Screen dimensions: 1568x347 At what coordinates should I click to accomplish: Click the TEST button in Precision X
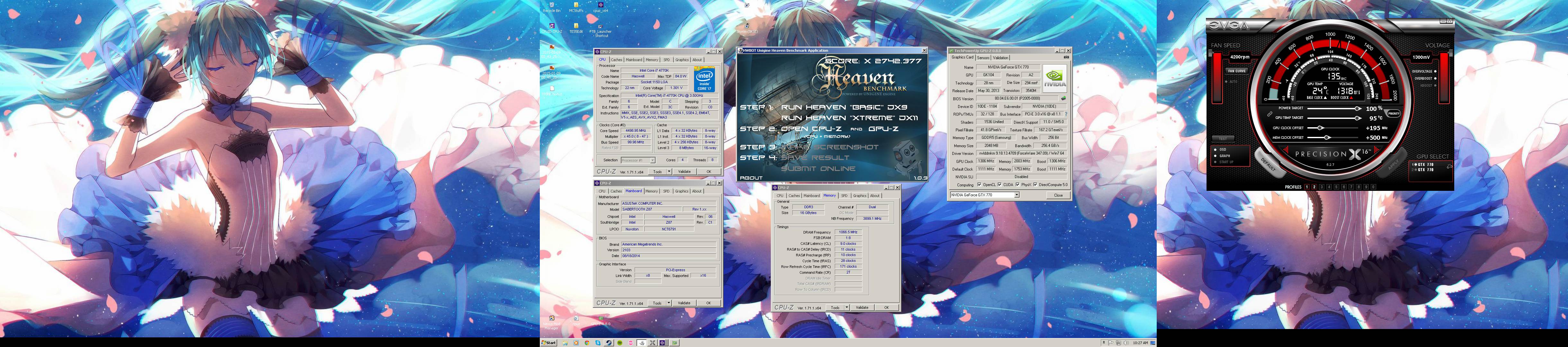click(x=1223, y=139)
